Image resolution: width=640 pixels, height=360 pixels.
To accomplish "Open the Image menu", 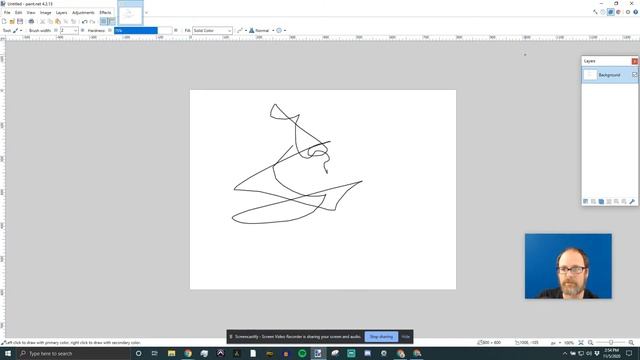I will [x=45, y=13].
